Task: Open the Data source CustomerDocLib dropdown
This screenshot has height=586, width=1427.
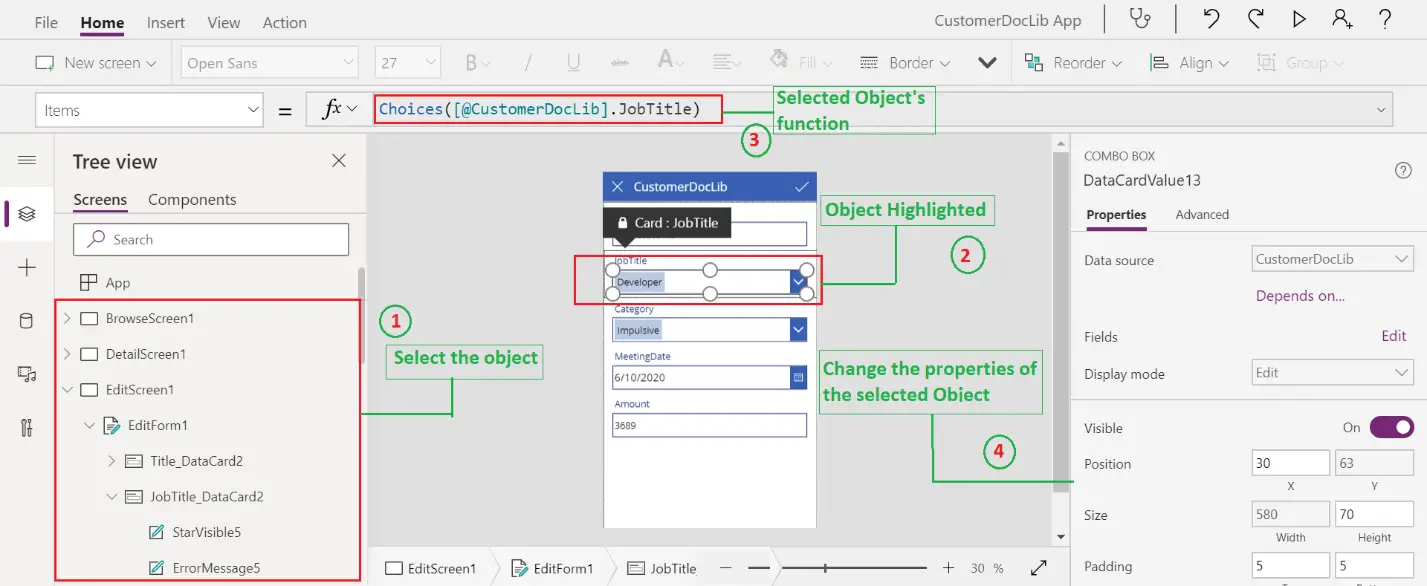Action: coord(1332,259)
